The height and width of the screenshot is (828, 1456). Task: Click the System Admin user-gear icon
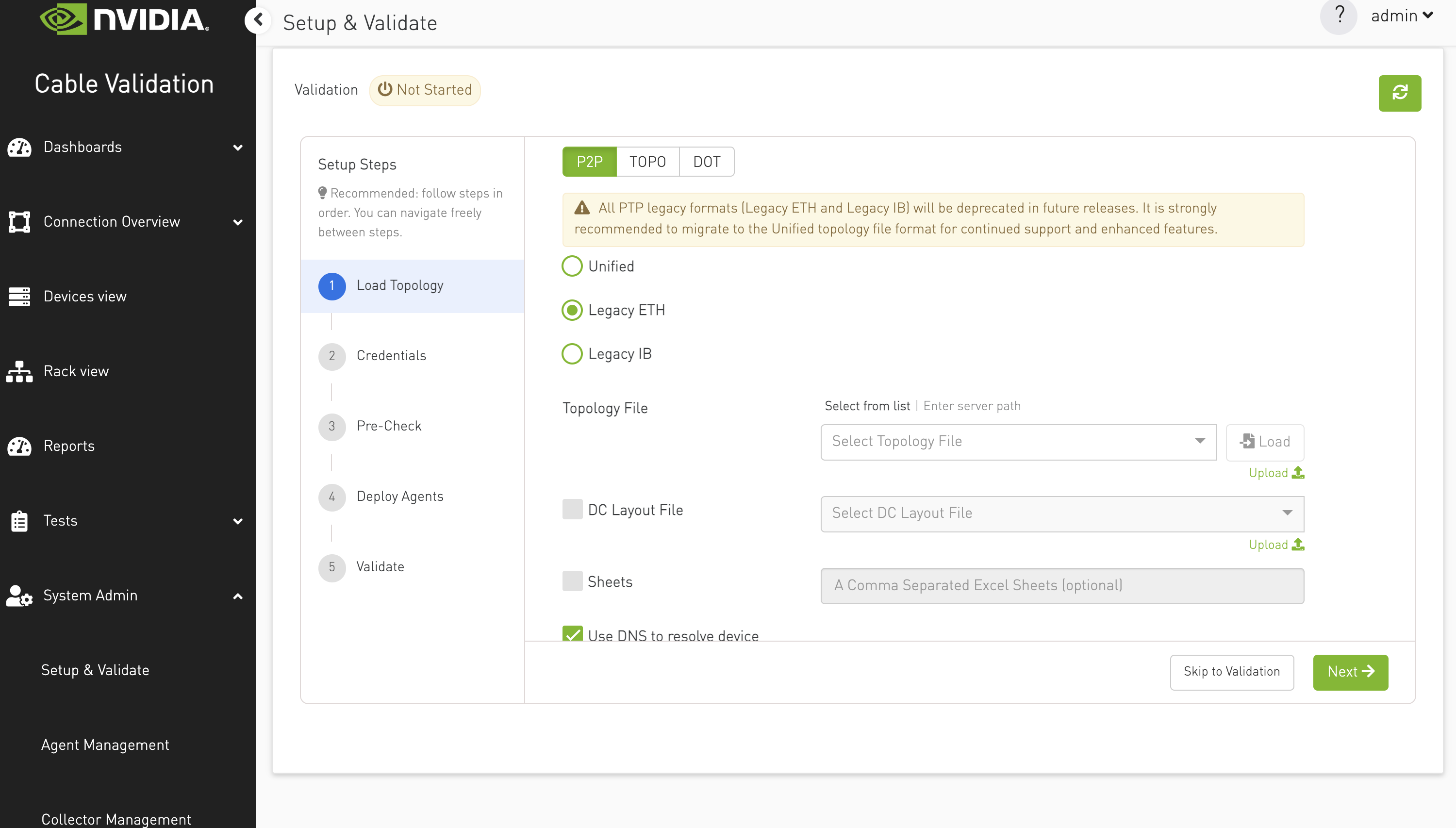click(x=19, y=596)
